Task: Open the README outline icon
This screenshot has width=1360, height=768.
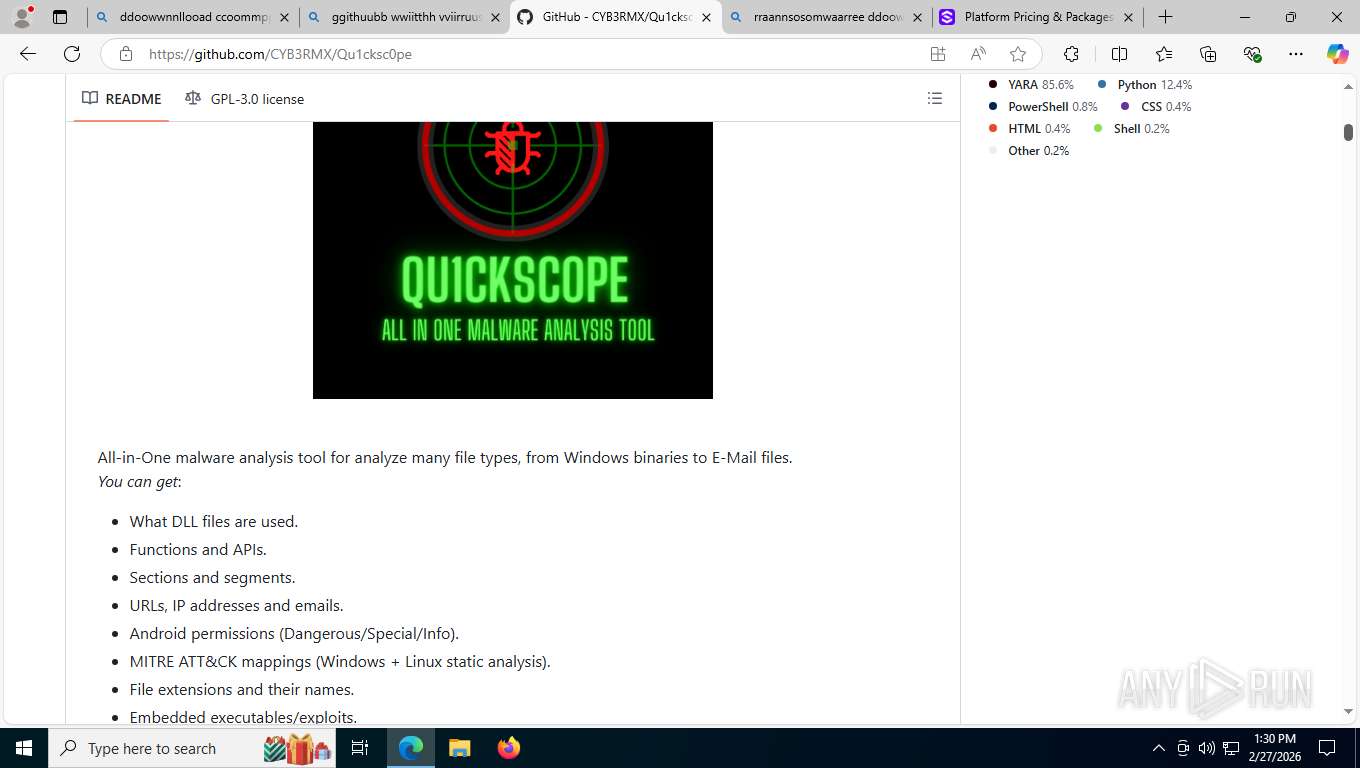Action: click(x=935, y=98)
